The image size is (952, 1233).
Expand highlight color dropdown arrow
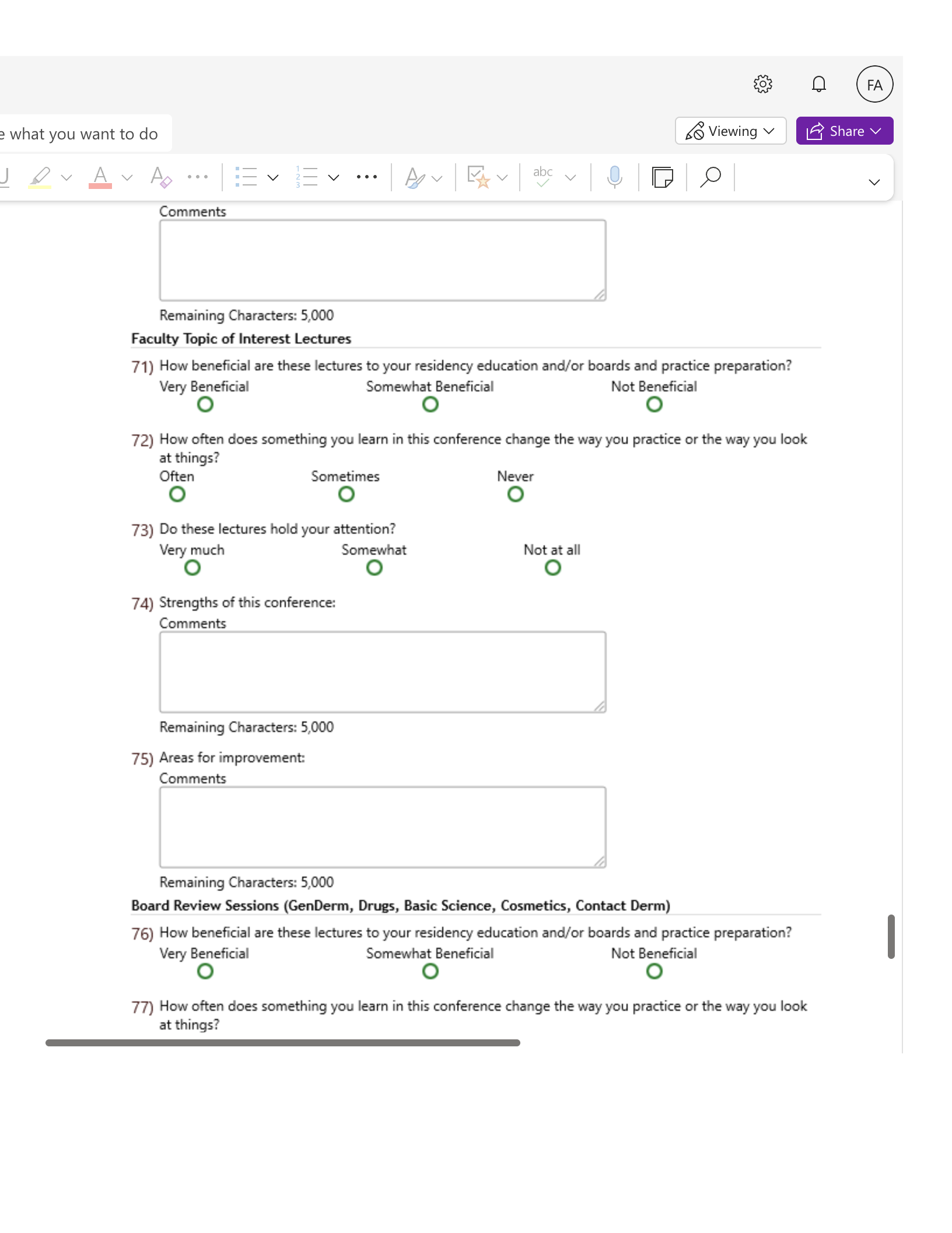66,177
